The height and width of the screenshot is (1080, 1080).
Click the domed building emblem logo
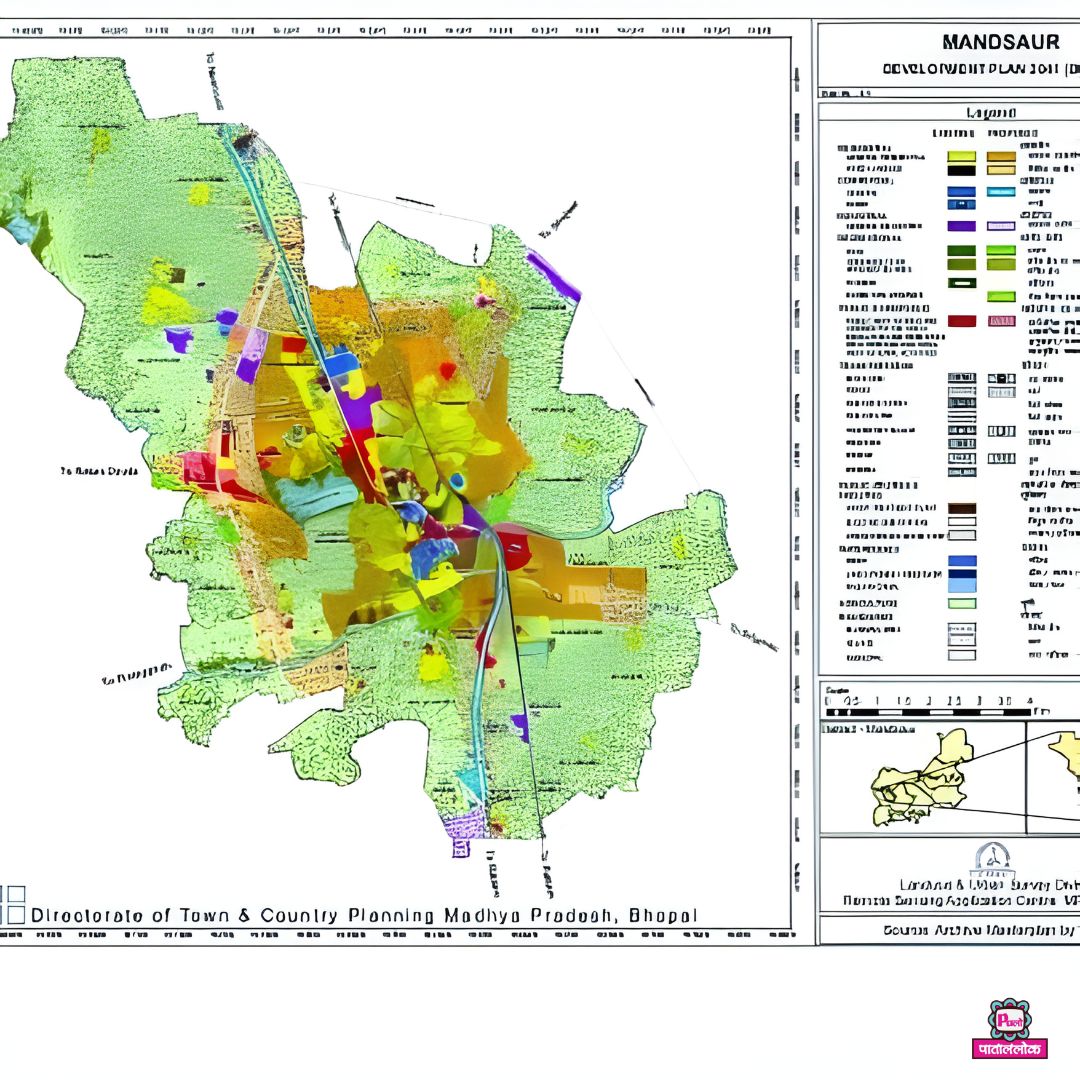(991, 859)
